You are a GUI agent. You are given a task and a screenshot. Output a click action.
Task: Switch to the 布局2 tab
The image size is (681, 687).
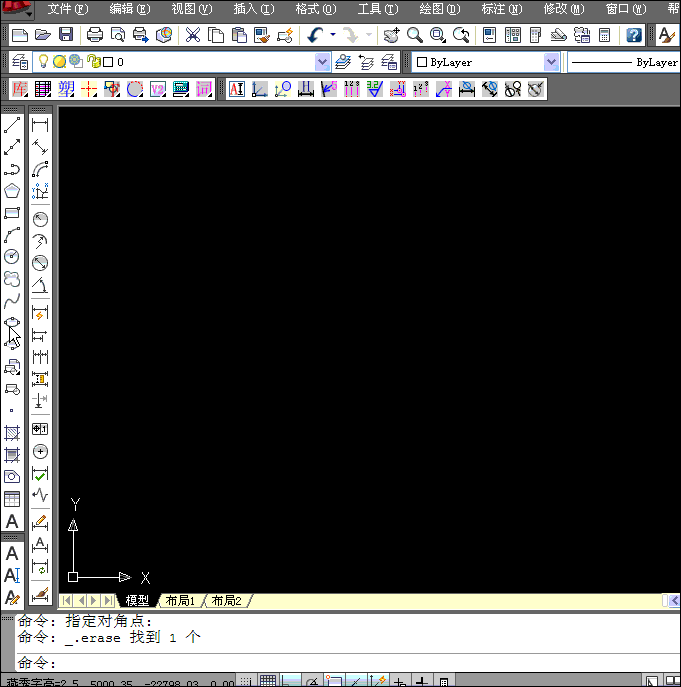pos(227,600)
